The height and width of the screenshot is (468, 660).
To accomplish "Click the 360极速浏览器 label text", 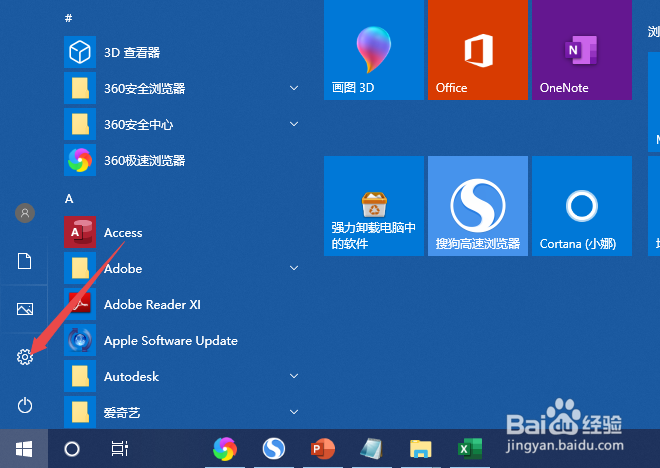I will (145, 160).
